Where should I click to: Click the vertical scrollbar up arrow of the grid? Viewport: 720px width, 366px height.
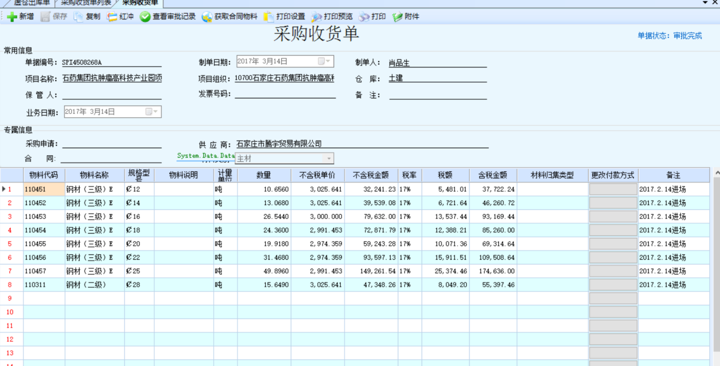click(x=716, y=173)
